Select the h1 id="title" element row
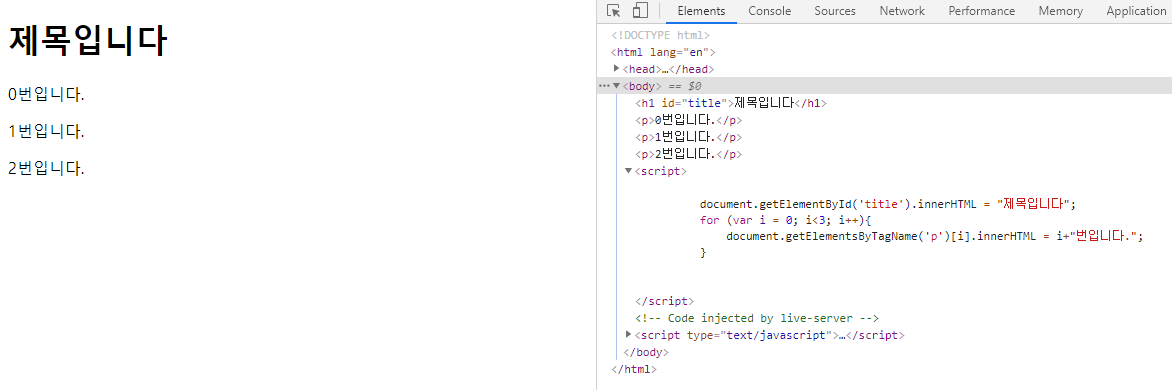This screenshot has width=1172, height=390. pyautogui.click(x=731, y=103)
